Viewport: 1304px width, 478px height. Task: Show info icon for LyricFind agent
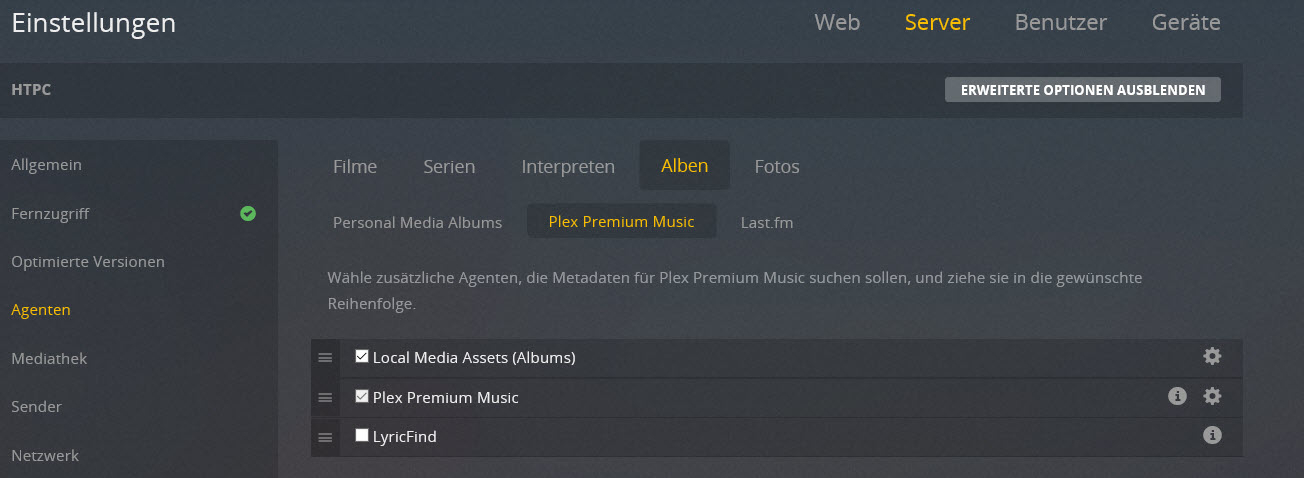click(x=1212, y=436)
